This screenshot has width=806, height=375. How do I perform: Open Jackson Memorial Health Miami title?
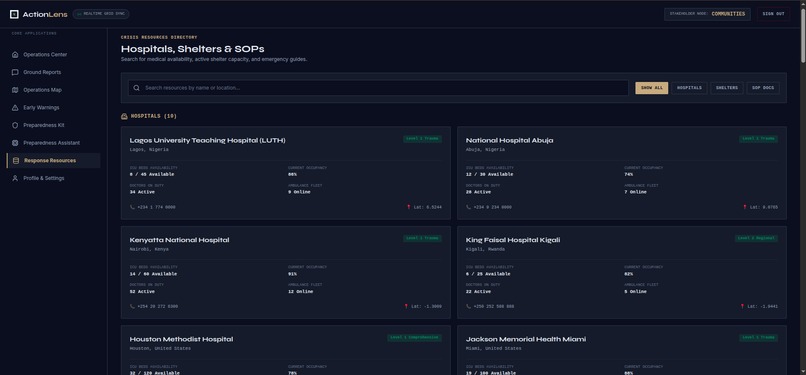526,339
